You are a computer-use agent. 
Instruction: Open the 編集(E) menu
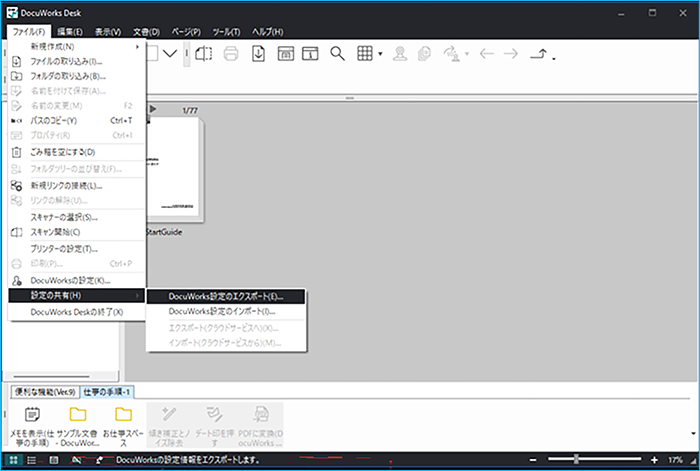click(70, 32)
